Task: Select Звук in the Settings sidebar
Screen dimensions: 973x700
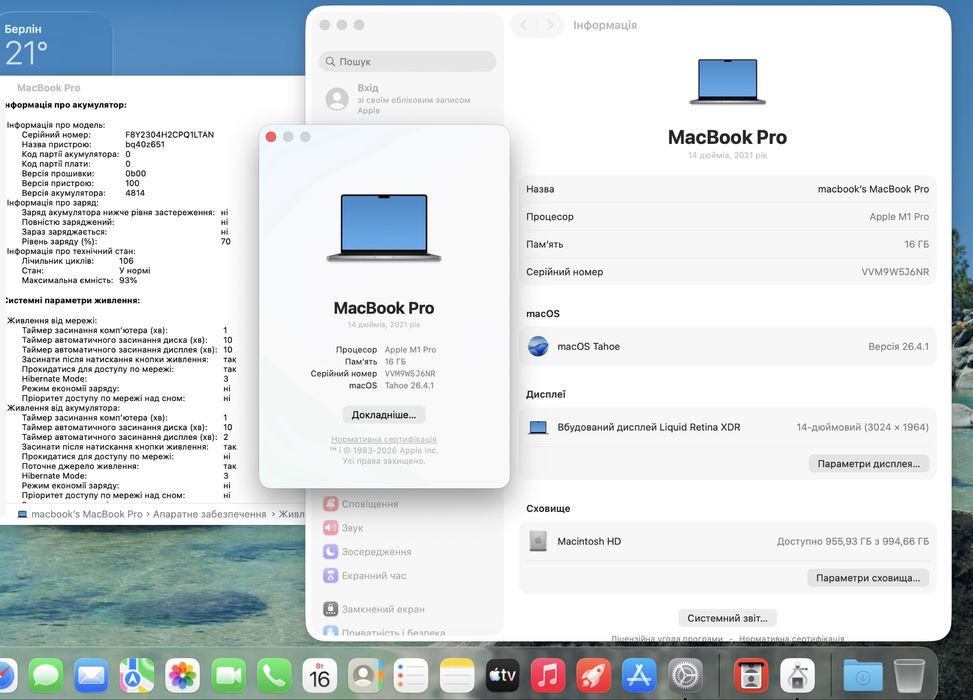Action: point(343,527)
